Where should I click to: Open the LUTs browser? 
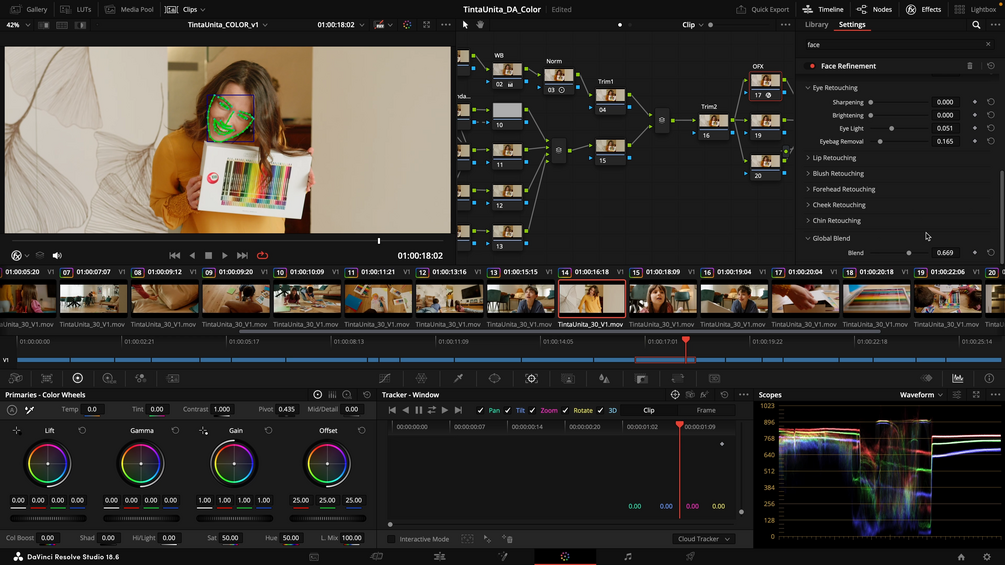click(x=76, y=10)
